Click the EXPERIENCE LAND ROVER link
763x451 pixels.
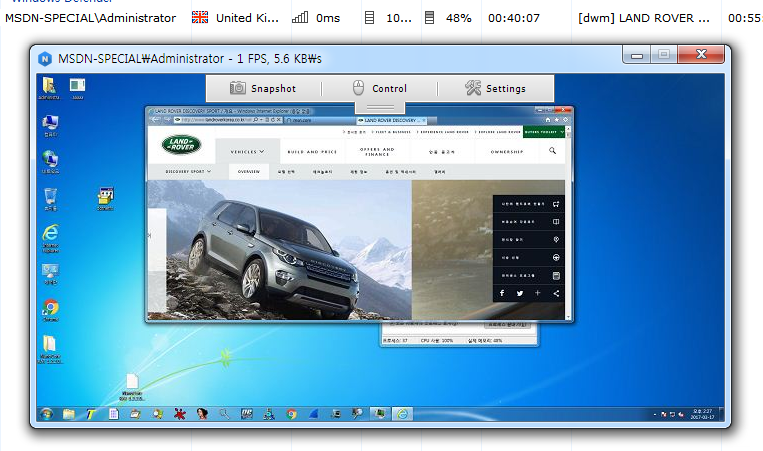coord(443,132)
